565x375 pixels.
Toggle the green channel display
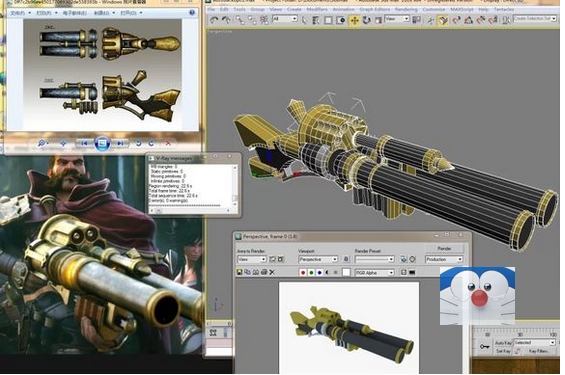click(x=311, y=273)
